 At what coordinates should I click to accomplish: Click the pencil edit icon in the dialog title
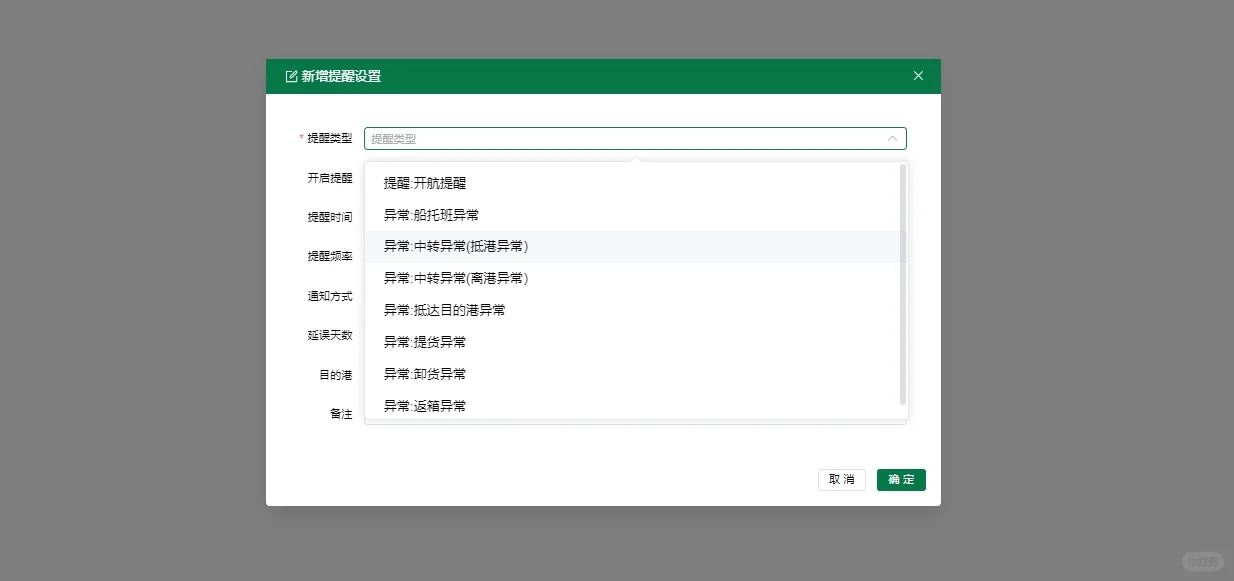coord(291,75)
